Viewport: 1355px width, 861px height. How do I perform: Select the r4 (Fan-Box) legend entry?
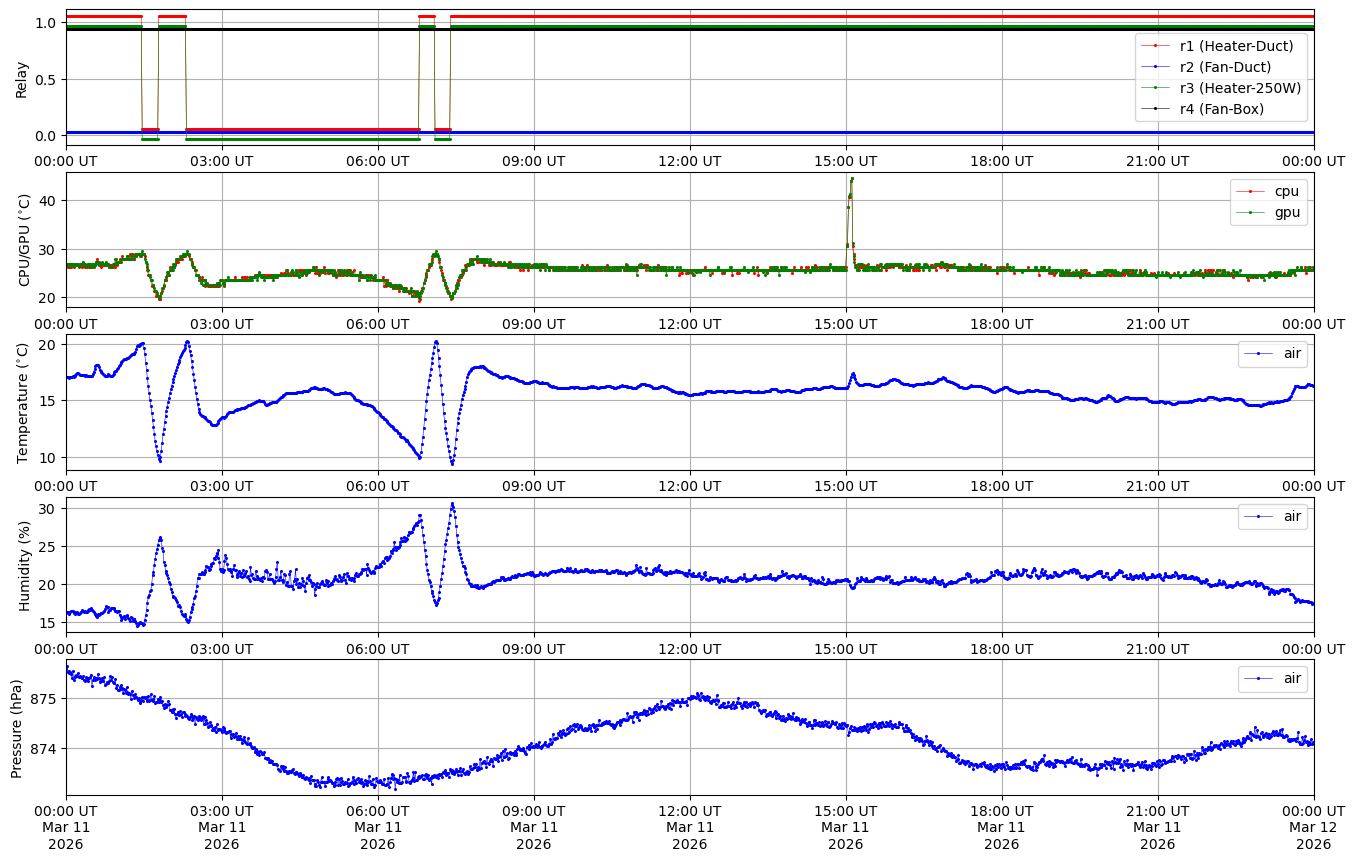point(1221,109)
